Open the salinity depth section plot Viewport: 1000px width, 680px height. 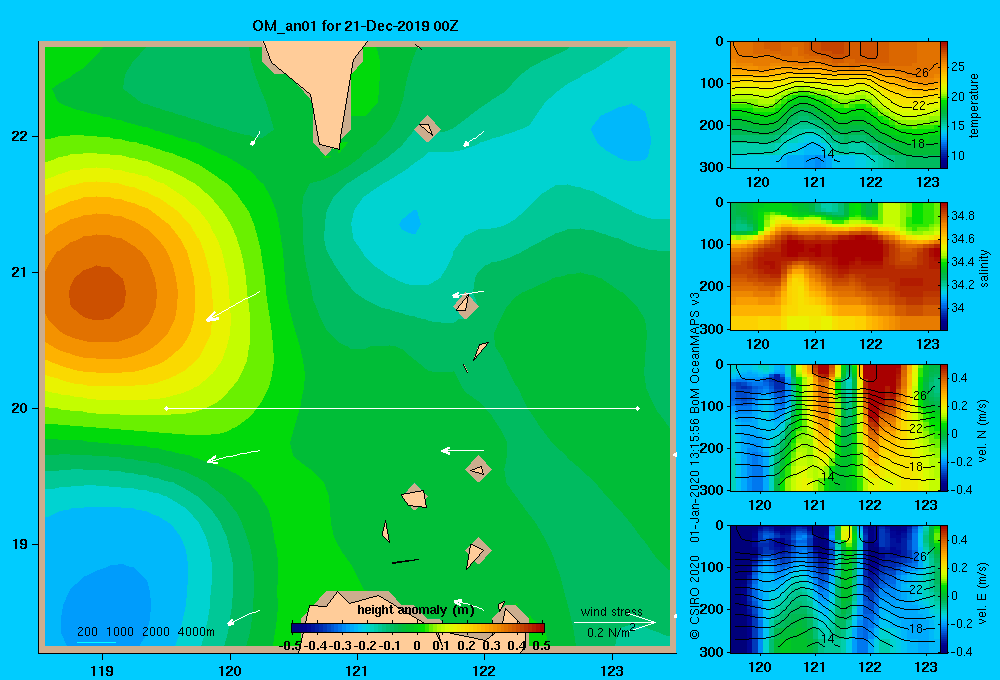click(835, 266)
